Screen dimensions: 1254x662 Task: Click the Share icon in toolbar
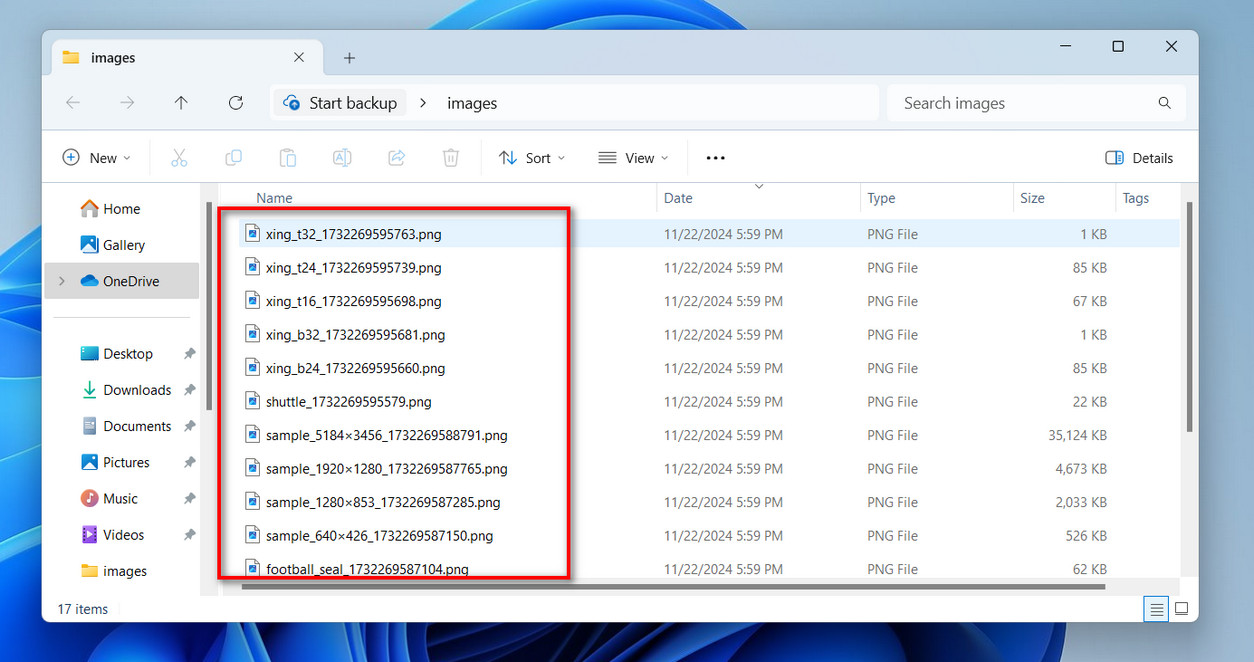(x=396, y=158)
